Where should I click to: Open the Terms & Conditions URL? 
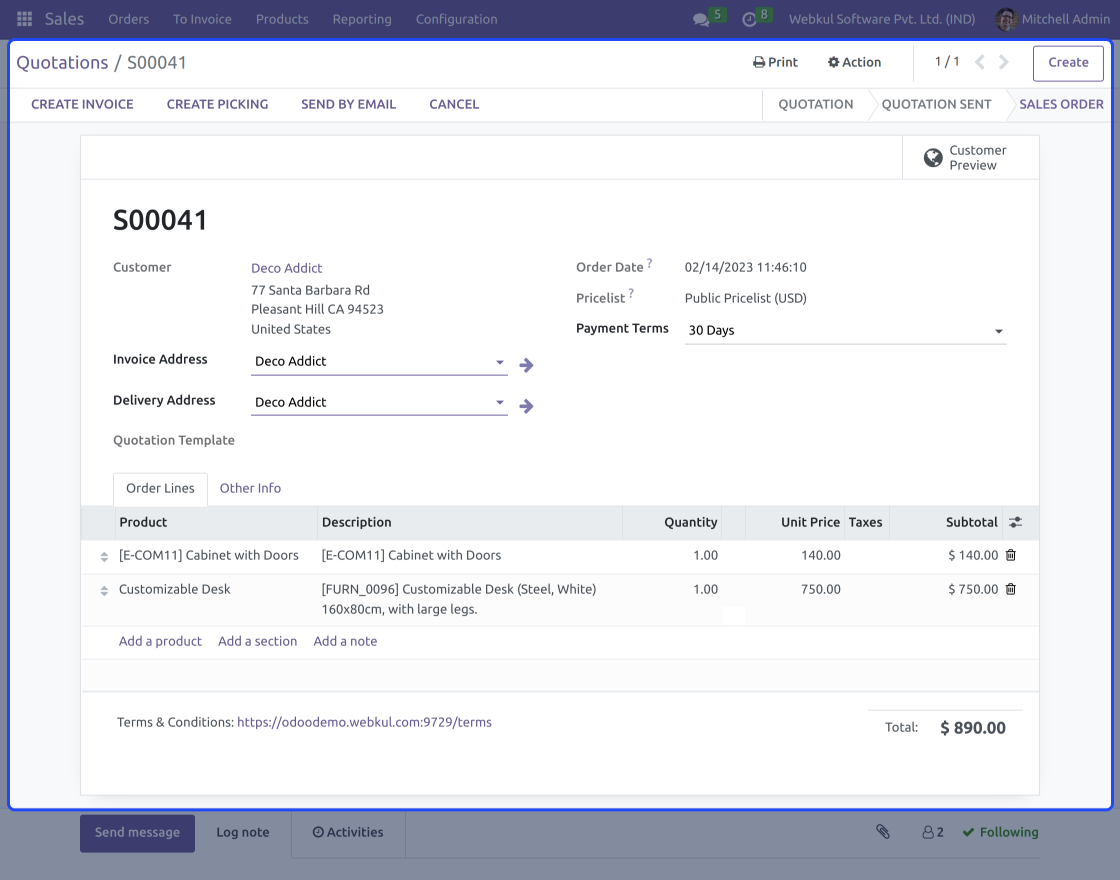point(364,722)
